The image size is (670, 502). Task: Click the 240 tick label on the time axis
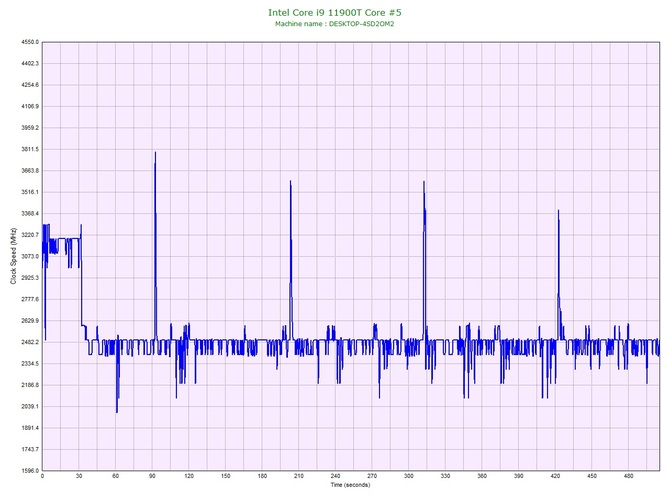[335, 476]
